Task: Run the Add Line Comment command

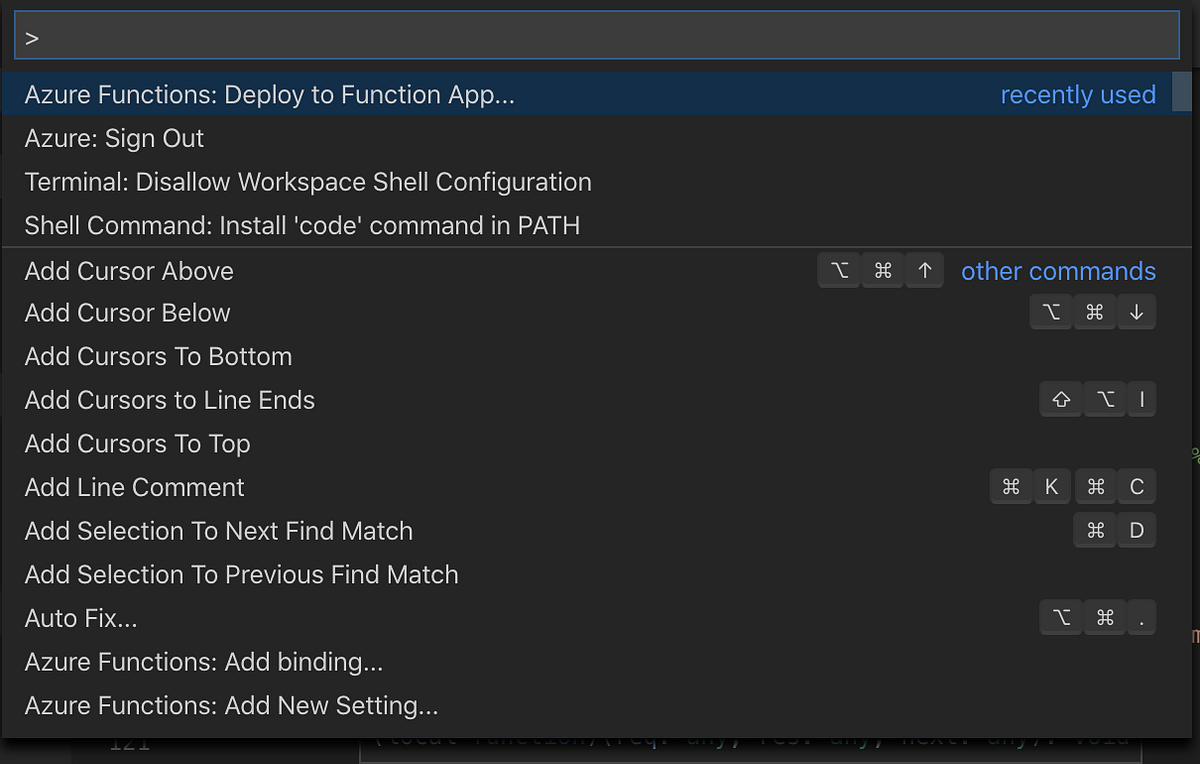Action: coord(134,488)
